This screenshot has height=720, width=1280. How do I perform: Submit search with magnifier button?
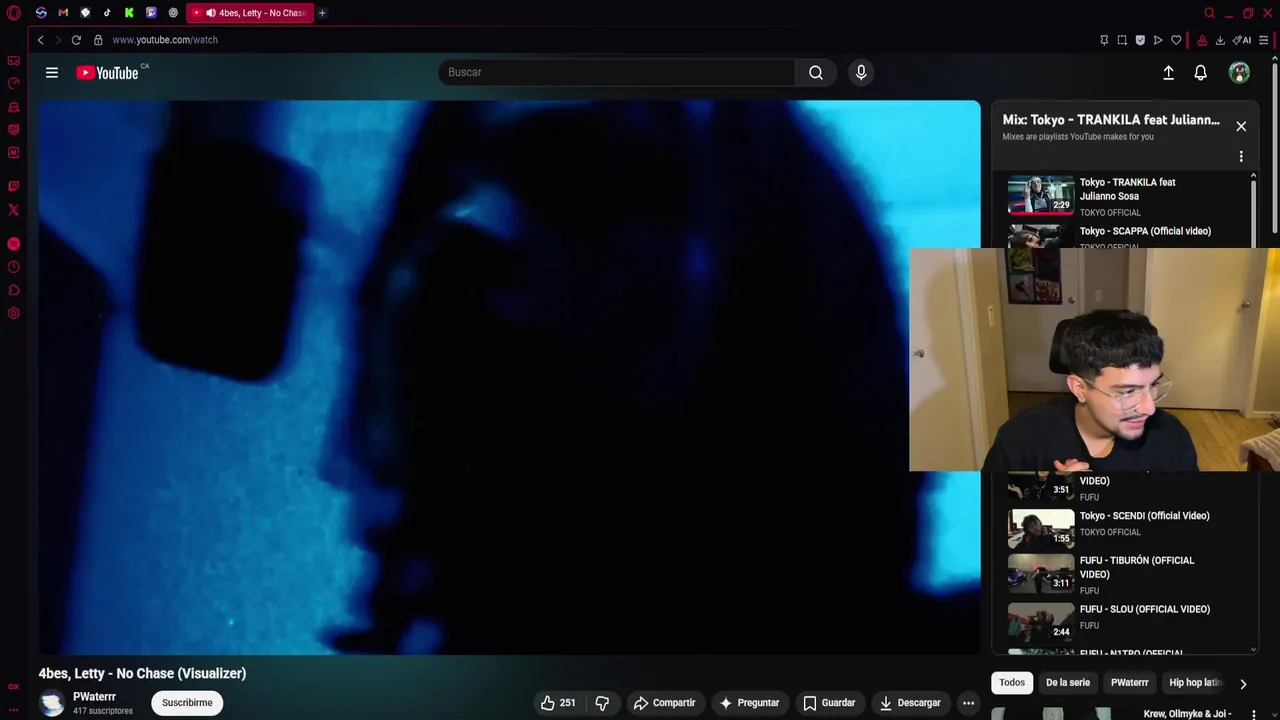816,72
